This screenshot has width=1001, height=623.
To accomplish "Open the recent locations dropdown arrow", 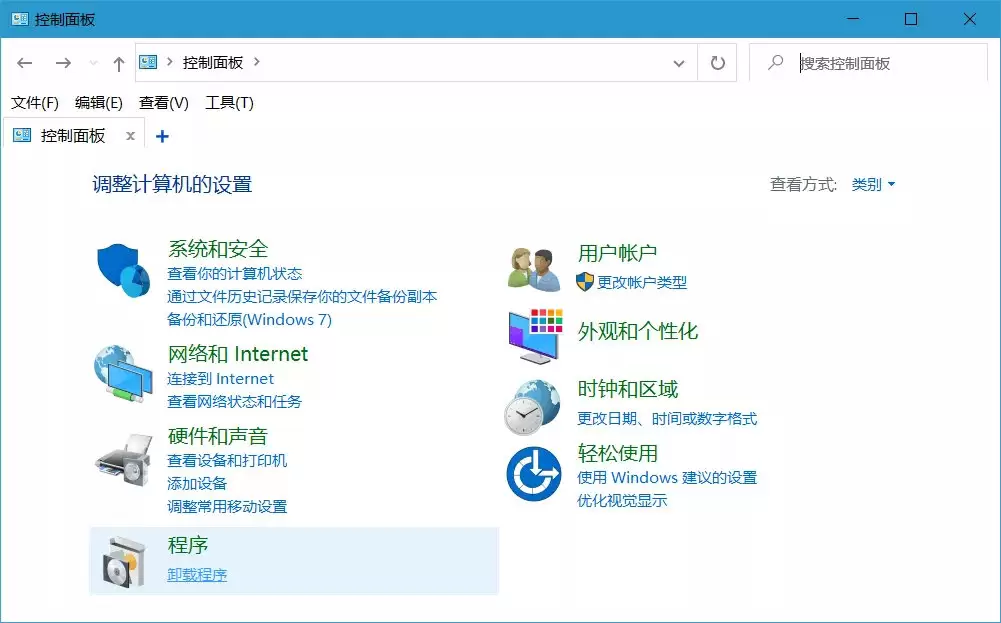I will pos(93,63).
